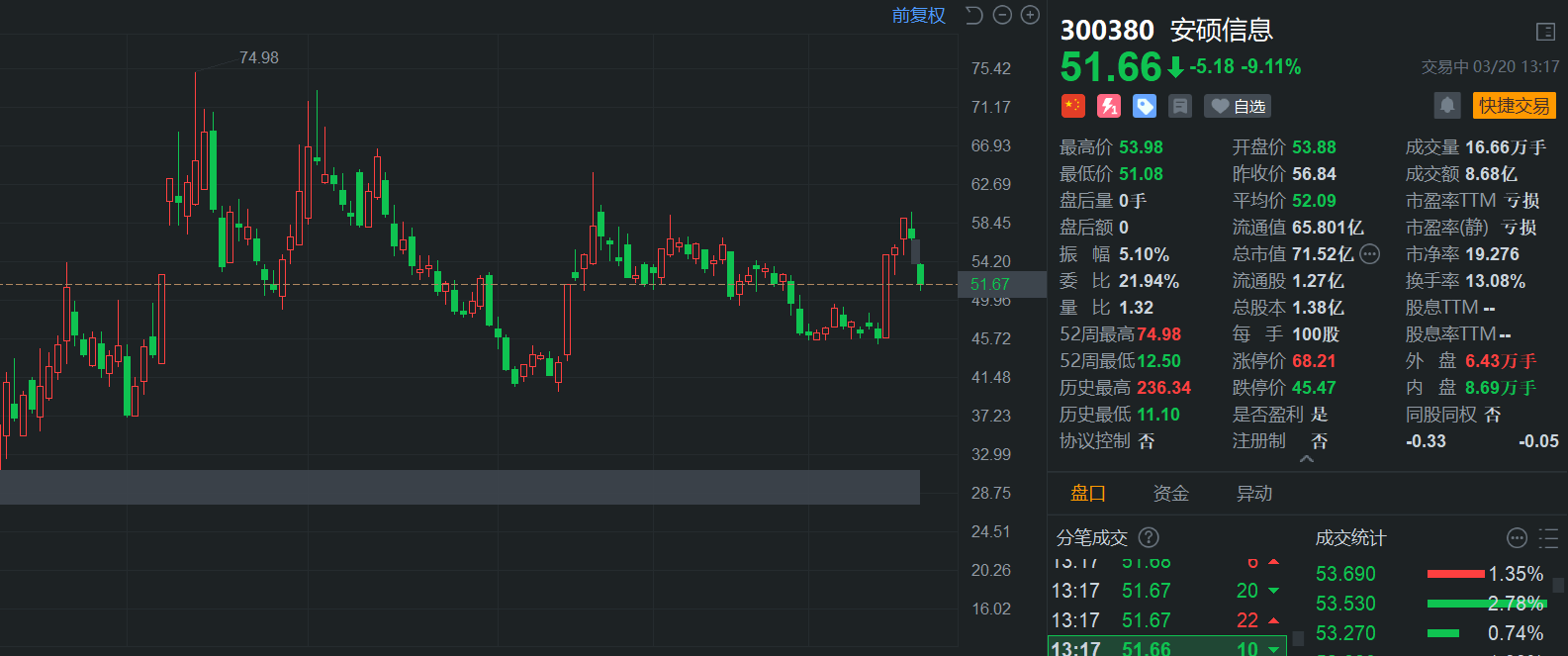The width and height of the screenshot is (1568, 656).
Task: Click the undo/reset chart zoom icon
Action: 974,15
